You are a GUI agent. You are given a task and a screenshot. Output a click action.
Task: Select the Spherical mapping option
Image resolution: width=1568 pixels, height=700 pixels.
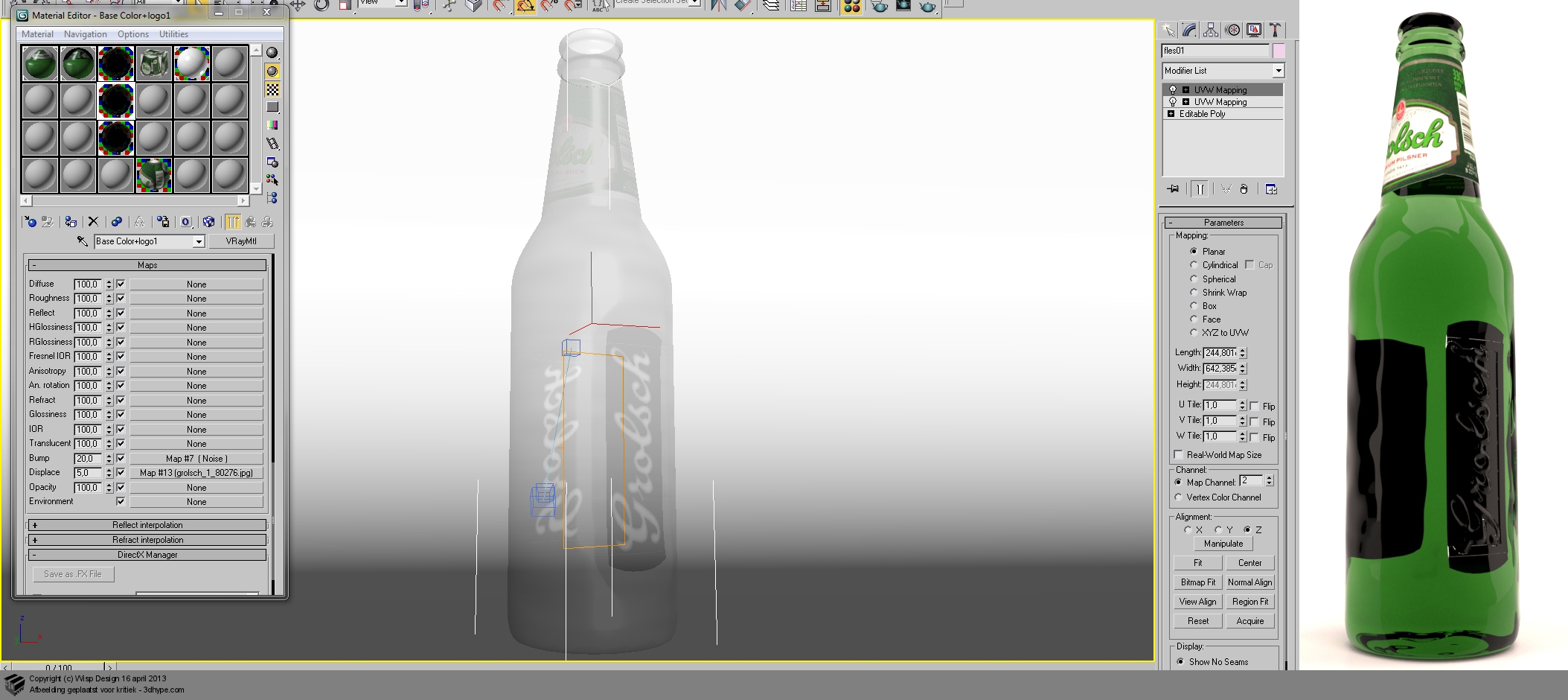pos(1194,279)
